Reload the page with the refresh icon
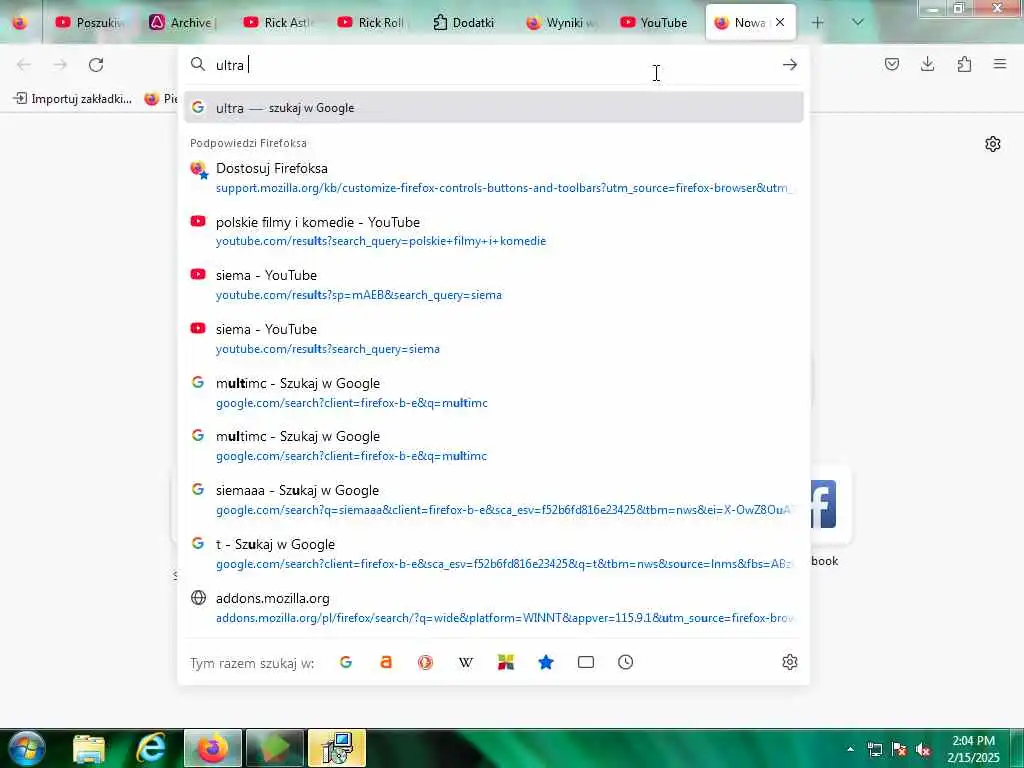1024x768 pixels. [x=96, y=65]
